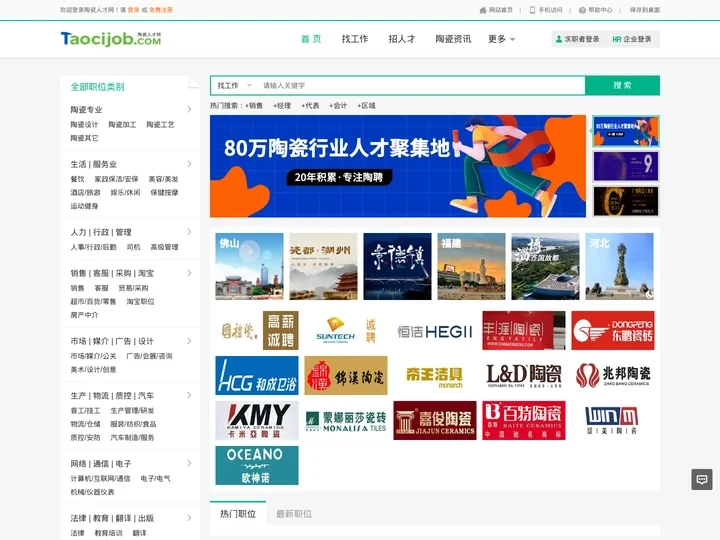Viewport: 720px width, 540px height.
Task: Open the 恒洁 HEGII logo
Action: click(435, 330)
